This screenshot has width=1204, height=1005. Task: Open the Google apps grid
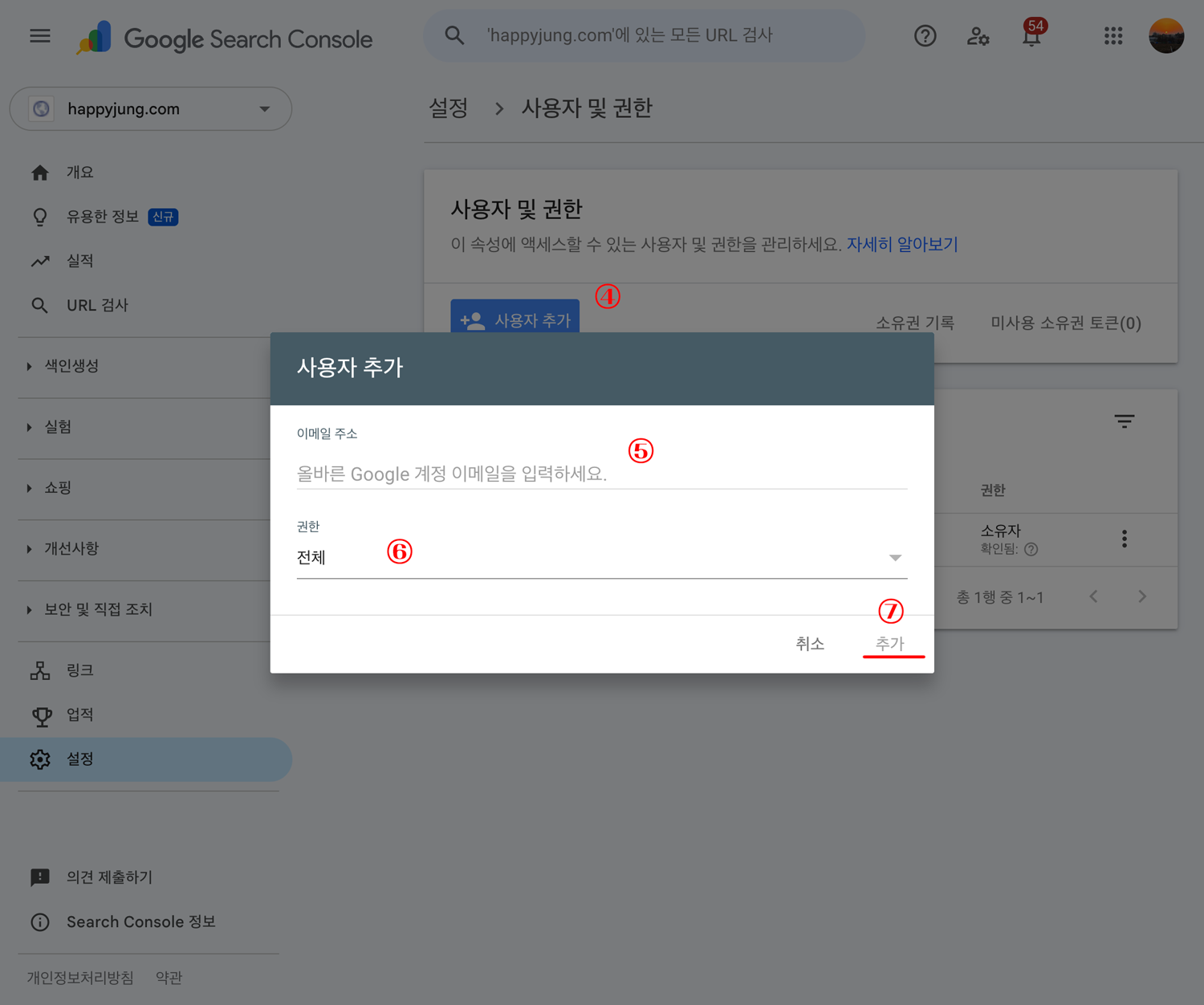pyautogui.click(x=1112, y=36)
